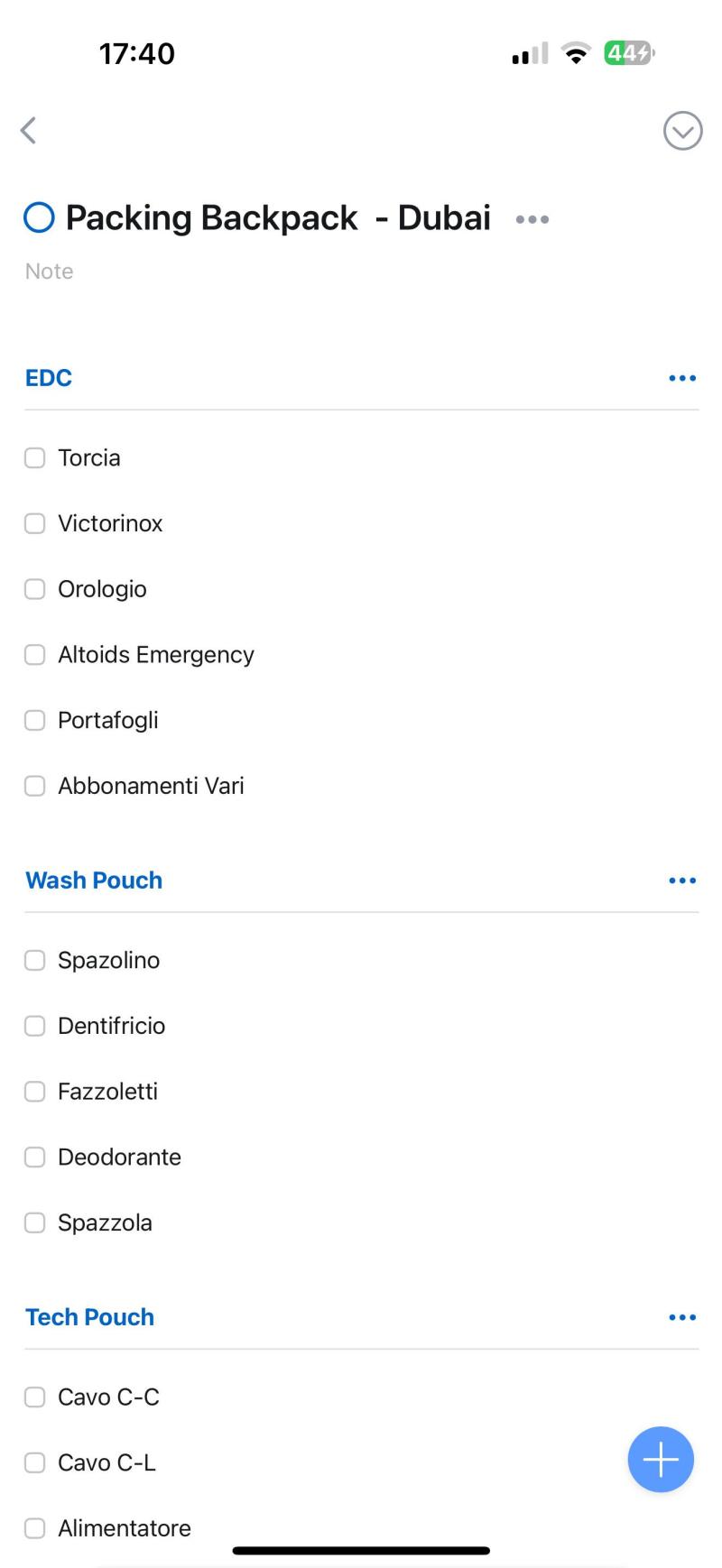Tick the Dentifricio checkbox
The image size is (722, 1568).
[x=34, y=1026]
